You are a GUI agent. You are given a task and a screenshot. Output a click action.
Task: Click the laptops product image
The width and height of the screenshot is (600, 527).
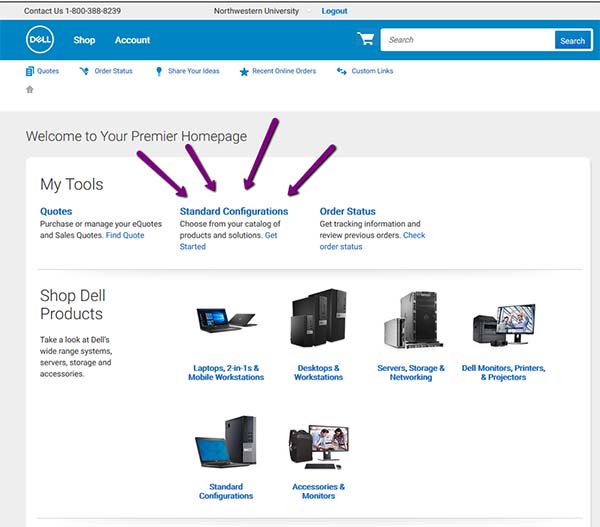pos(226,320)
